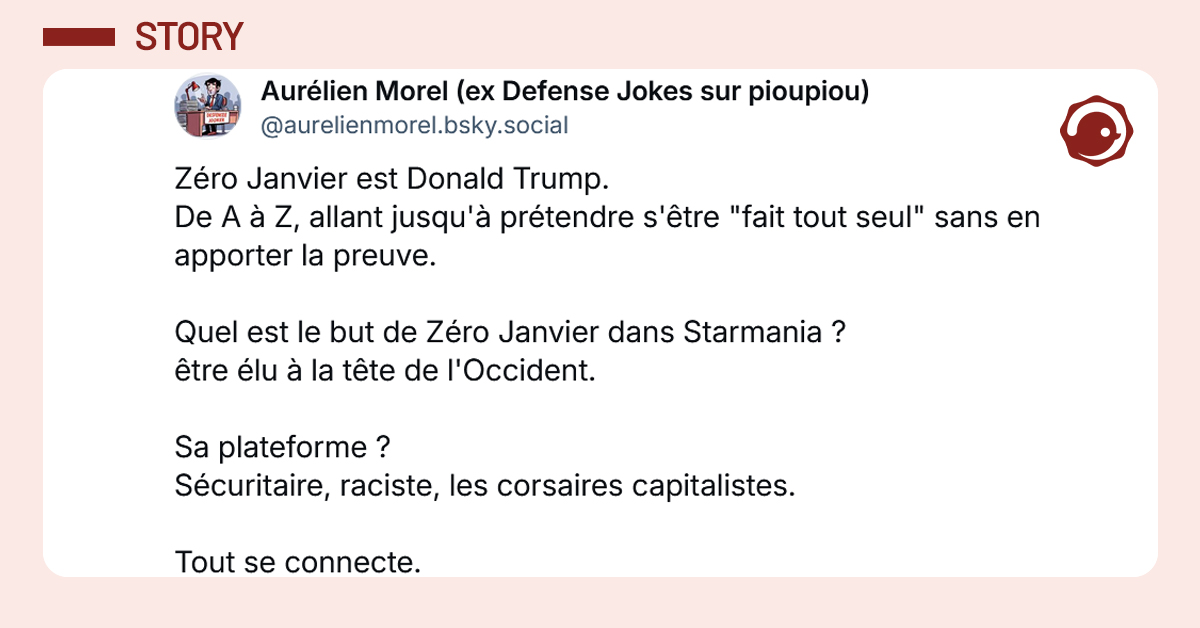Click the red bar beside STORY
The height and width of the screenshot is (628, 1200).
tap(79, 37)
